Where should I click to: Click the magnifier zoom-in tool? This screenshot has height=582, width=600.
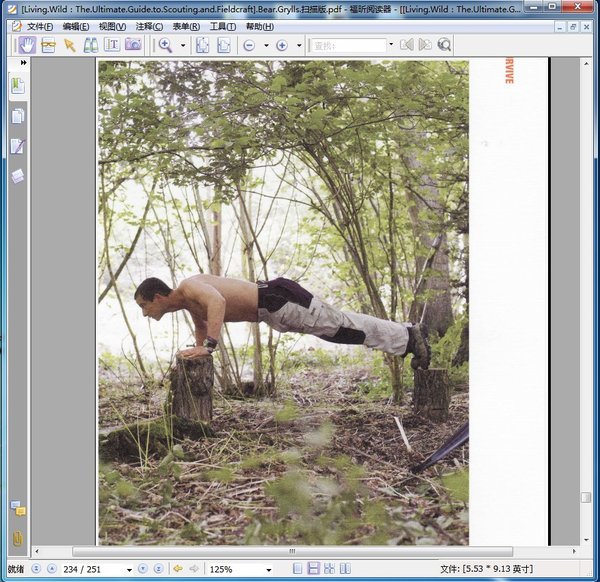[x=165, y=45]
